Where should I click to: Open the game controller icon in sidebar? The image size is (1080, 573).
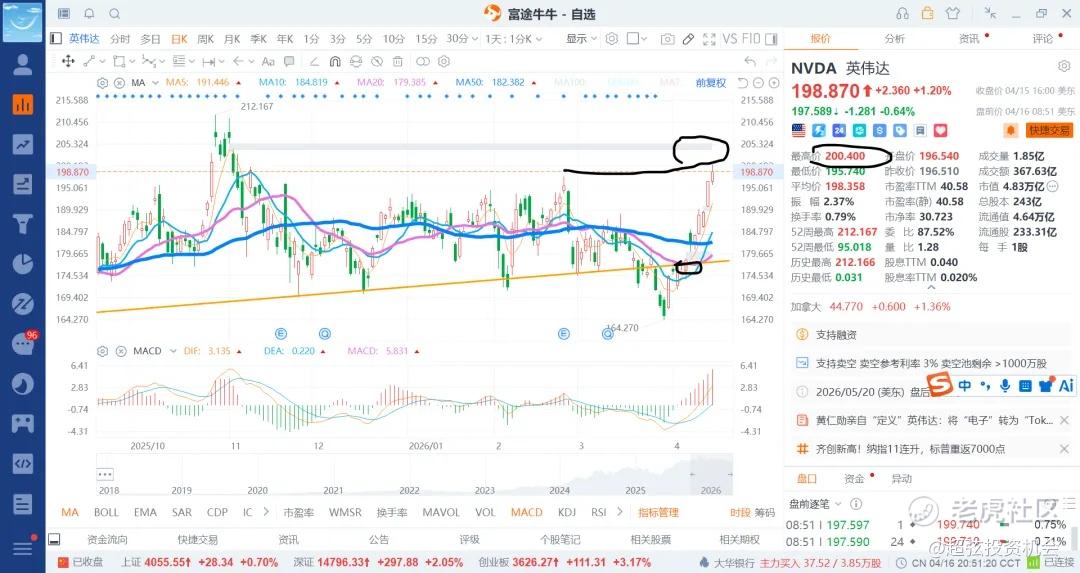[23, 422]
